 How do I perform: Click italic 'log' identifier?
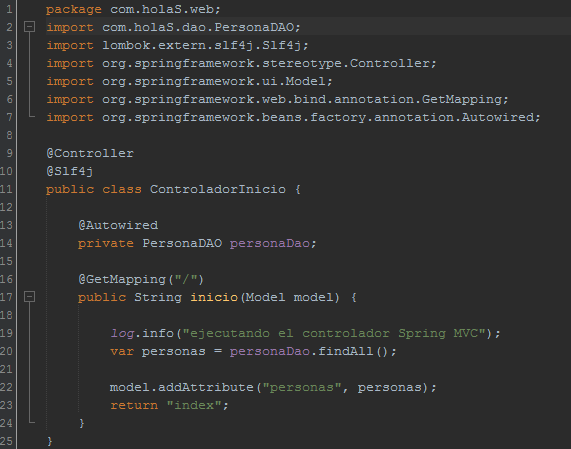pos(122,334)
